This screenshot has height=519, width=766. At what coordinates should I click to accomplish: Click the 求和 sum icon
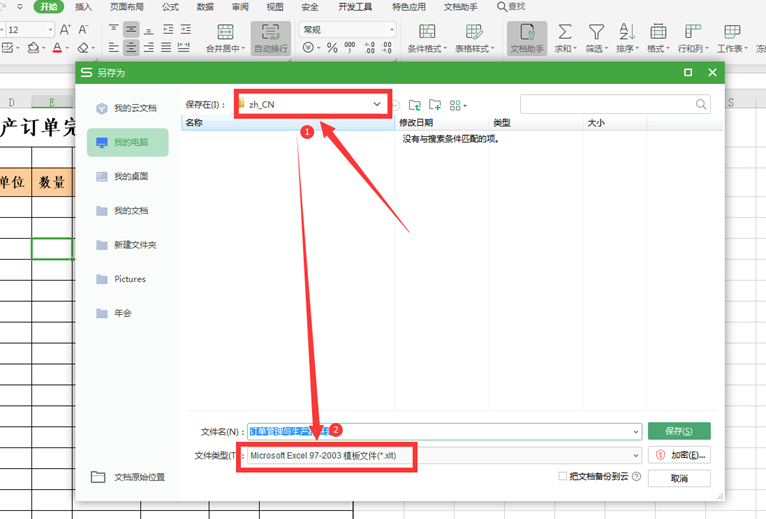coord(565,32)
